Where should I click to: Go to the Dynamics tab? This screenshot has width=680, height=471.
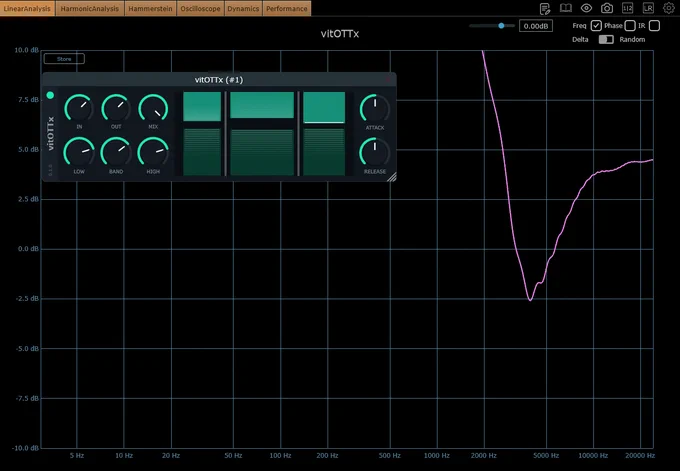pos(243,8)
